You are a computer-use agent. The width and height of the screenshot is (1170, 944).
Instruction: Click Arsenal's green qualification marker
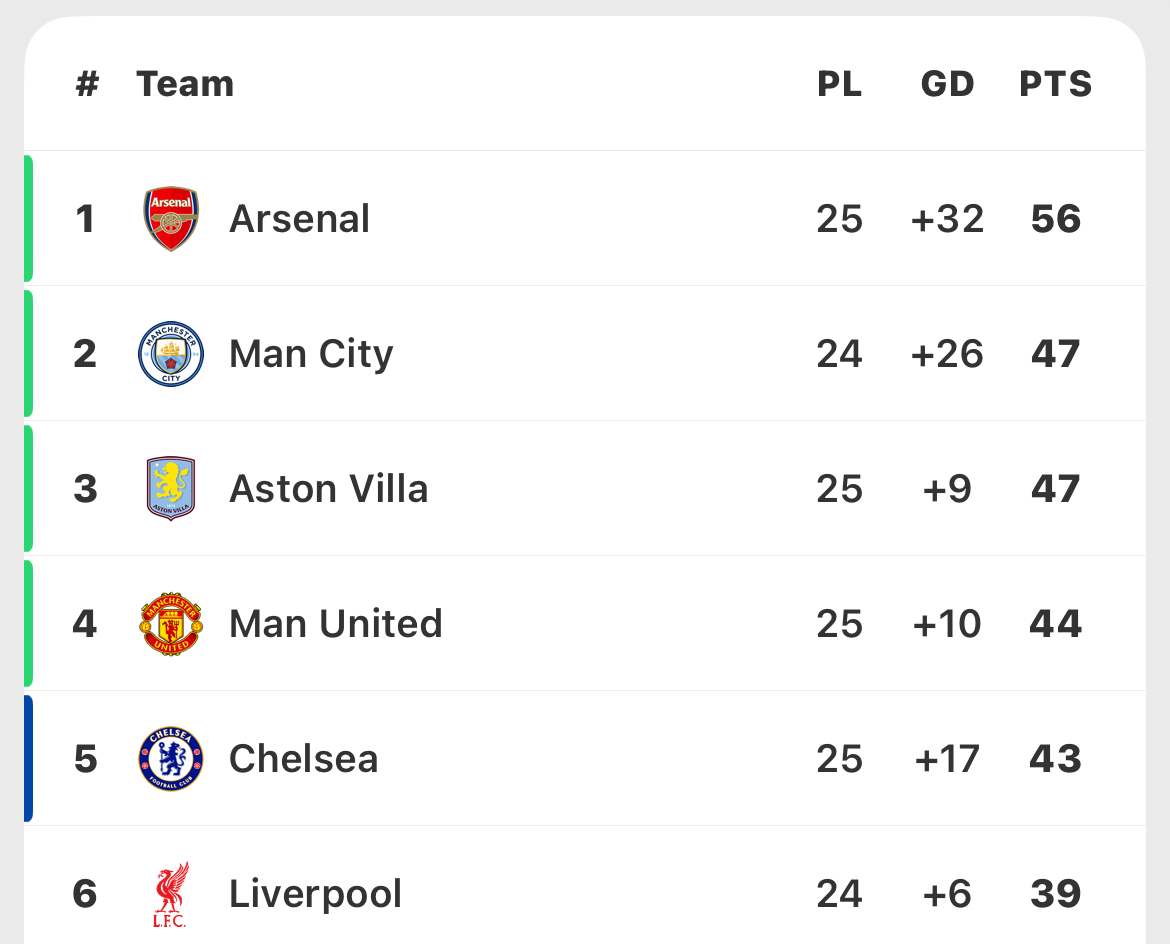coord(29,218)
